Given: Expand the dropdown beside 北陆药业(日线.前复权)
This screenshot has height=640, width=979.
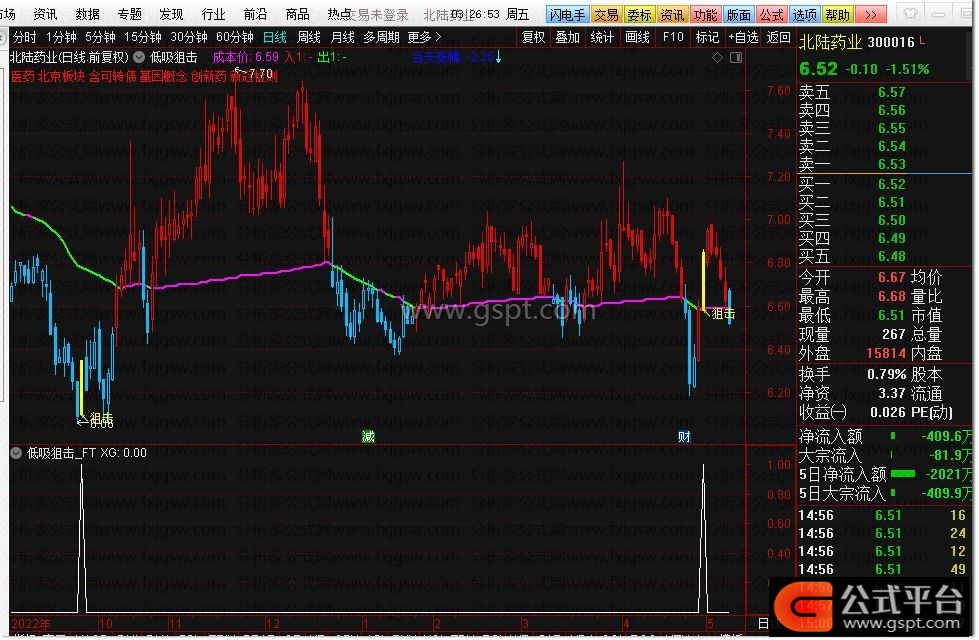Looking at the screenshot, I should coord(139,57).
